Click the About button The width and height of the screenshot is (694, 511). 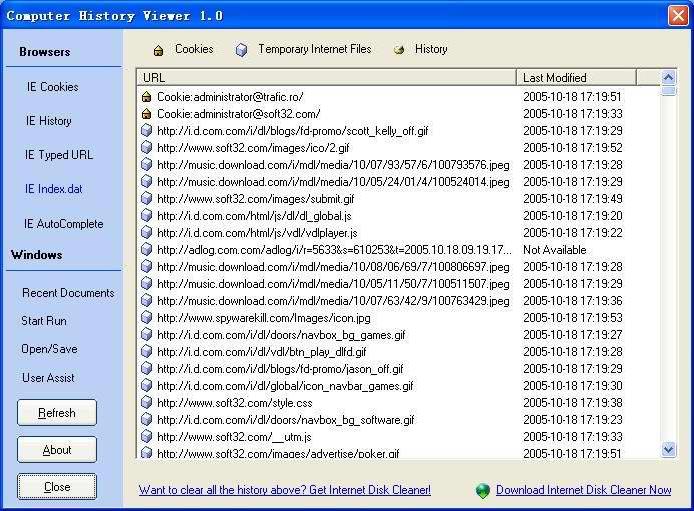[57, 450]
